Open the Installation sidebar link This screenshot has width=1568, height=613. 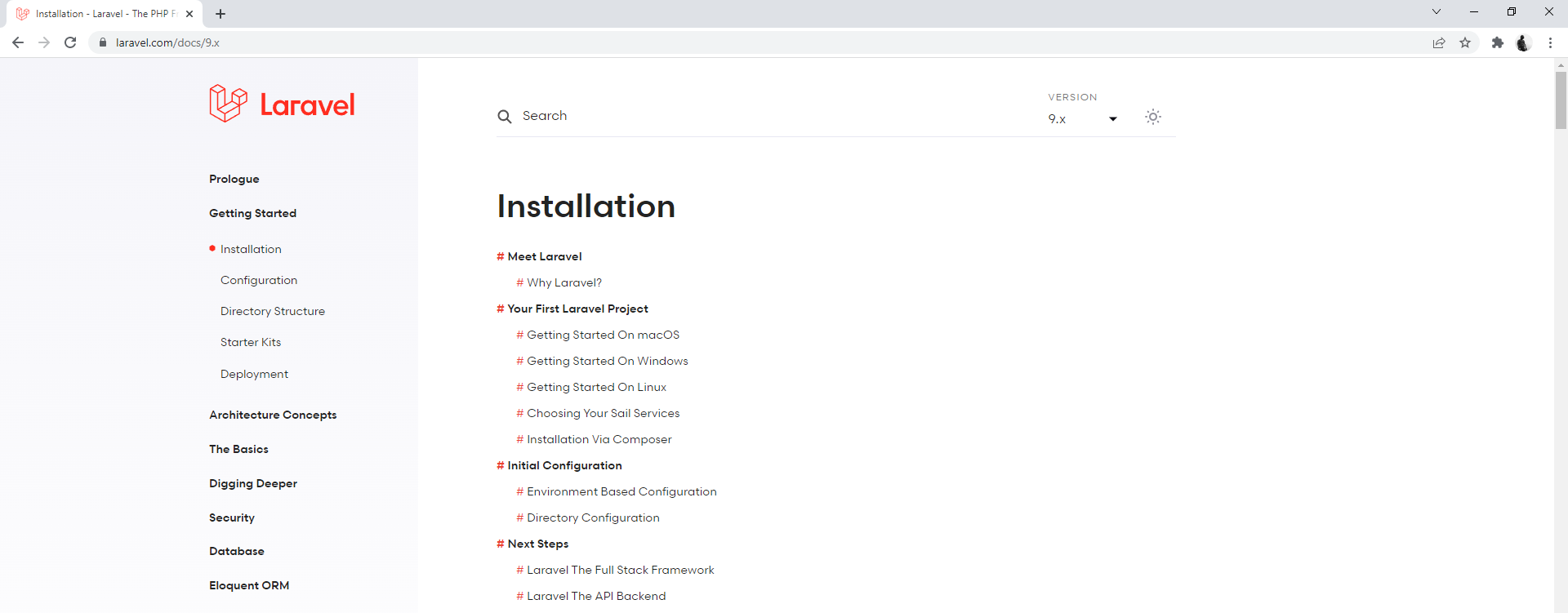251,249
